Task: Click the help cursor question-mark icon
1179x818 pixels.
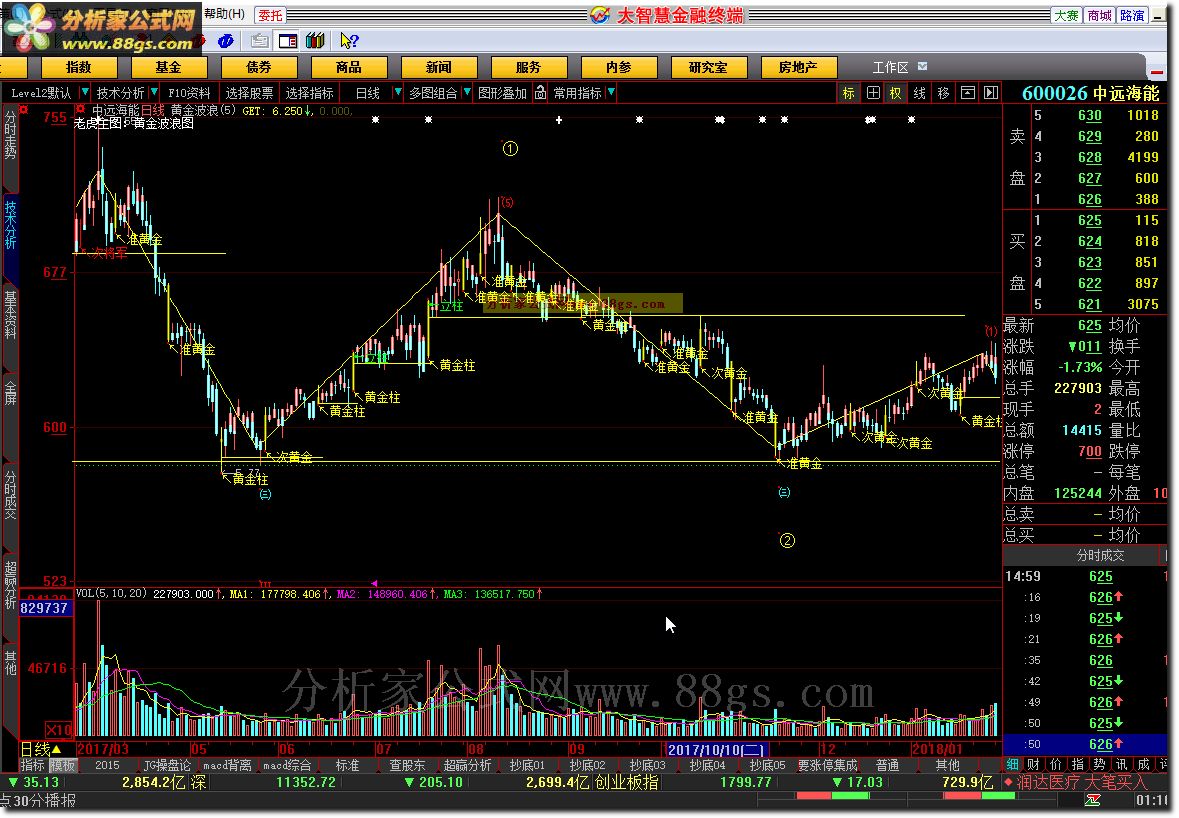Action: [x=349, y=41]
